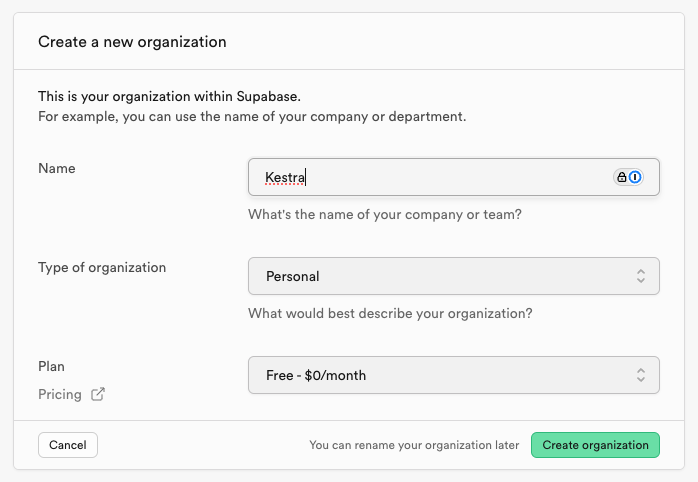Click the "You can rename your organization later" note
Viewport: 698px width, 482px height.
tap(414, 445)
